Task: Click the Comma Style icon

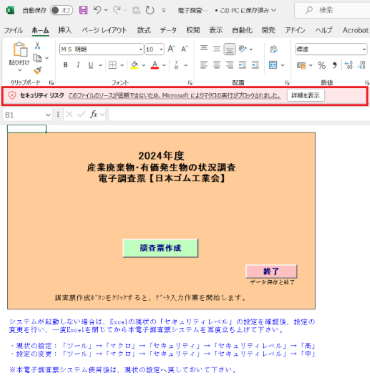Action: tap(334, 65)
